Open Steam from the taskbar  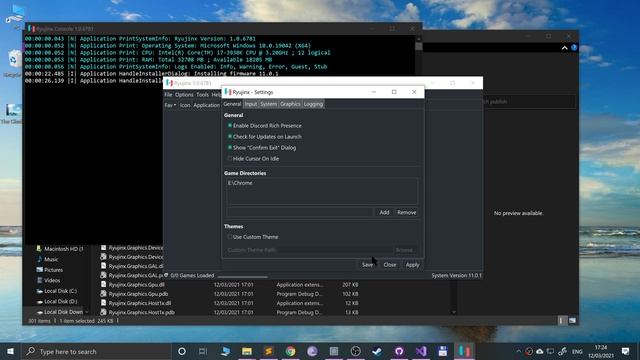(x=377, y=351)
